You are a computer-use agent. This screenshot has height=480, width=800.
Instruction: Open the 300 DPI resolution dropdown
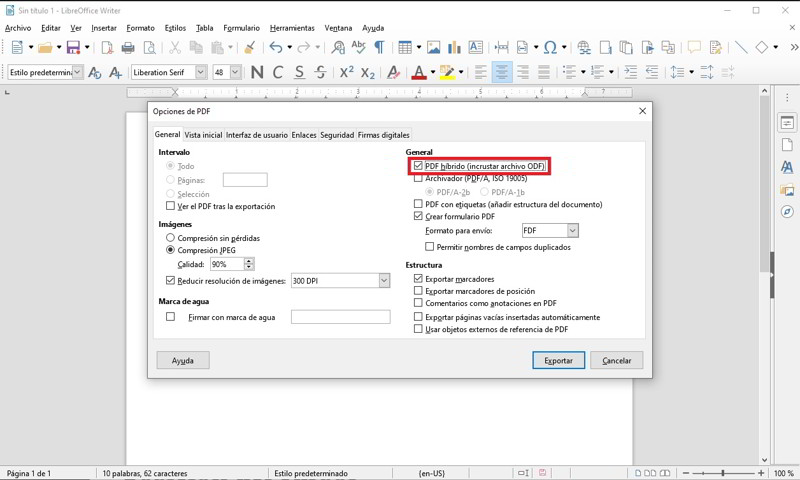click(384, 281)
